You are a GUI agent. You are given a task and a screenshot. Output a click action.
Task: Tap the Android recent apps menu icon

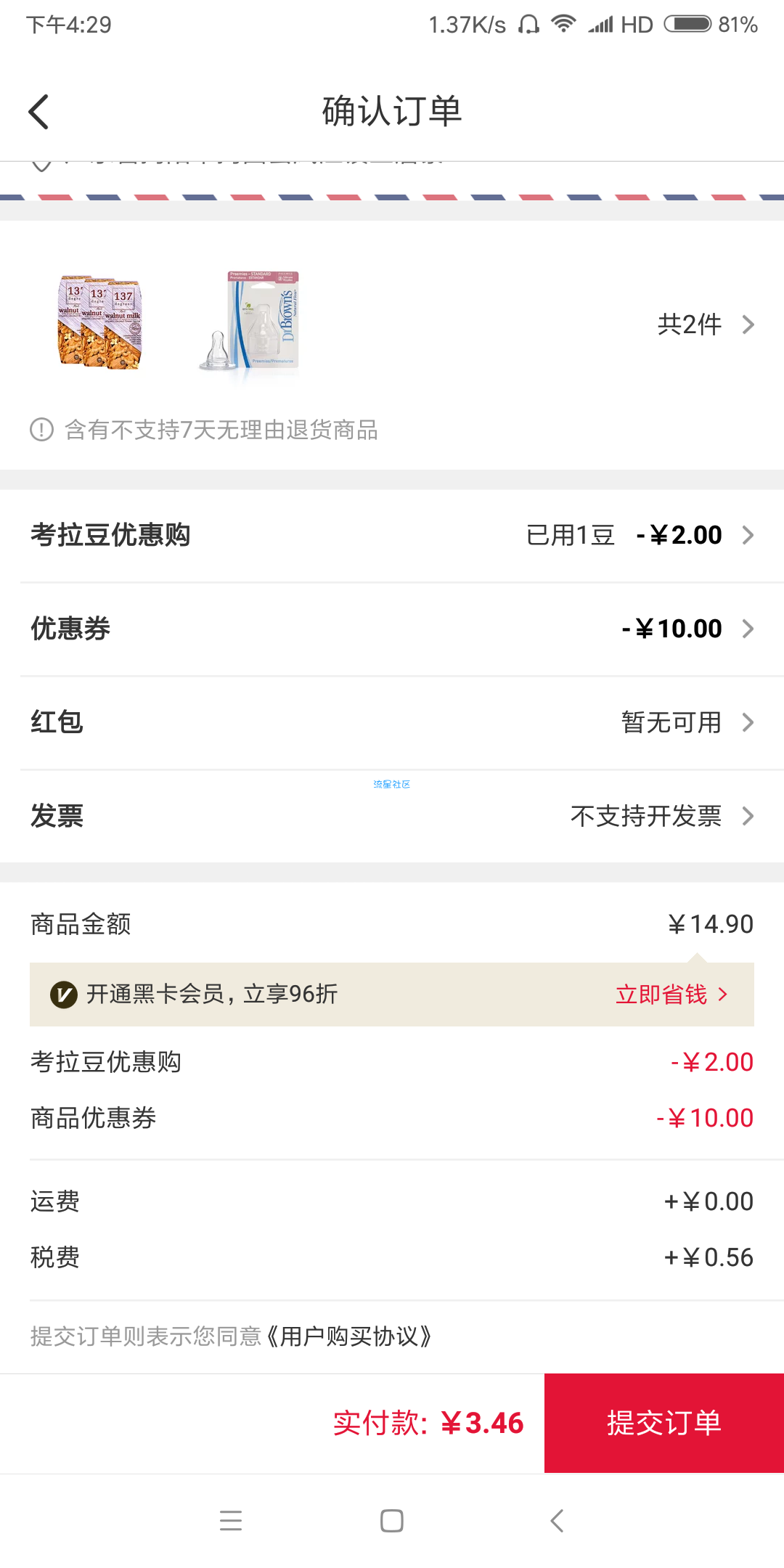coord(231,1520)
